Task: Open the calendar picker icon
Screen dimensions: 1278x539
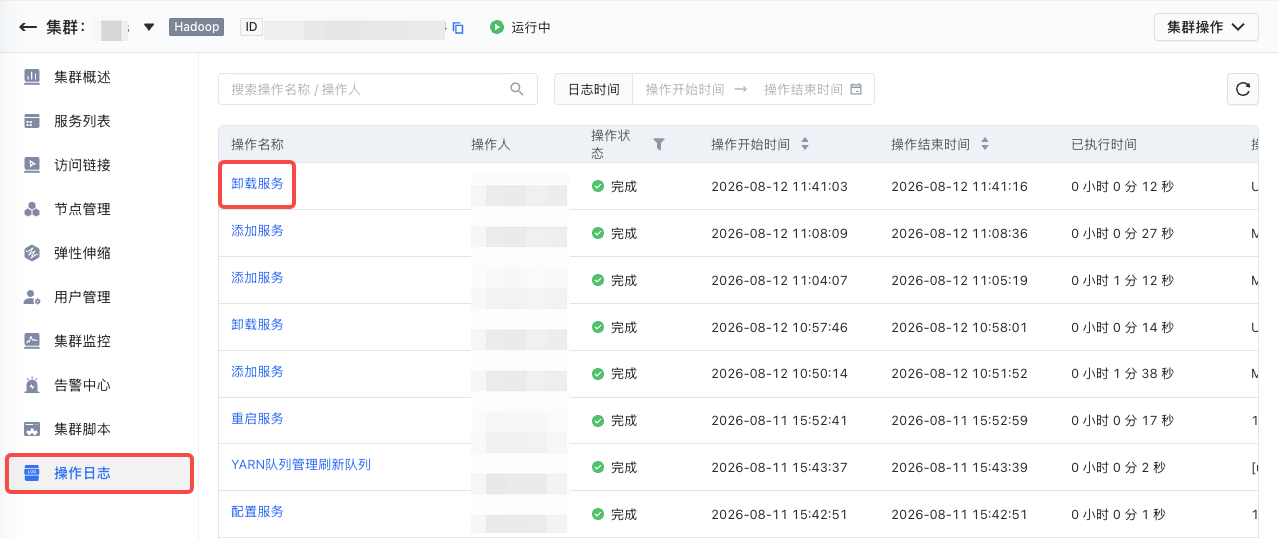Action: point(856,89)
